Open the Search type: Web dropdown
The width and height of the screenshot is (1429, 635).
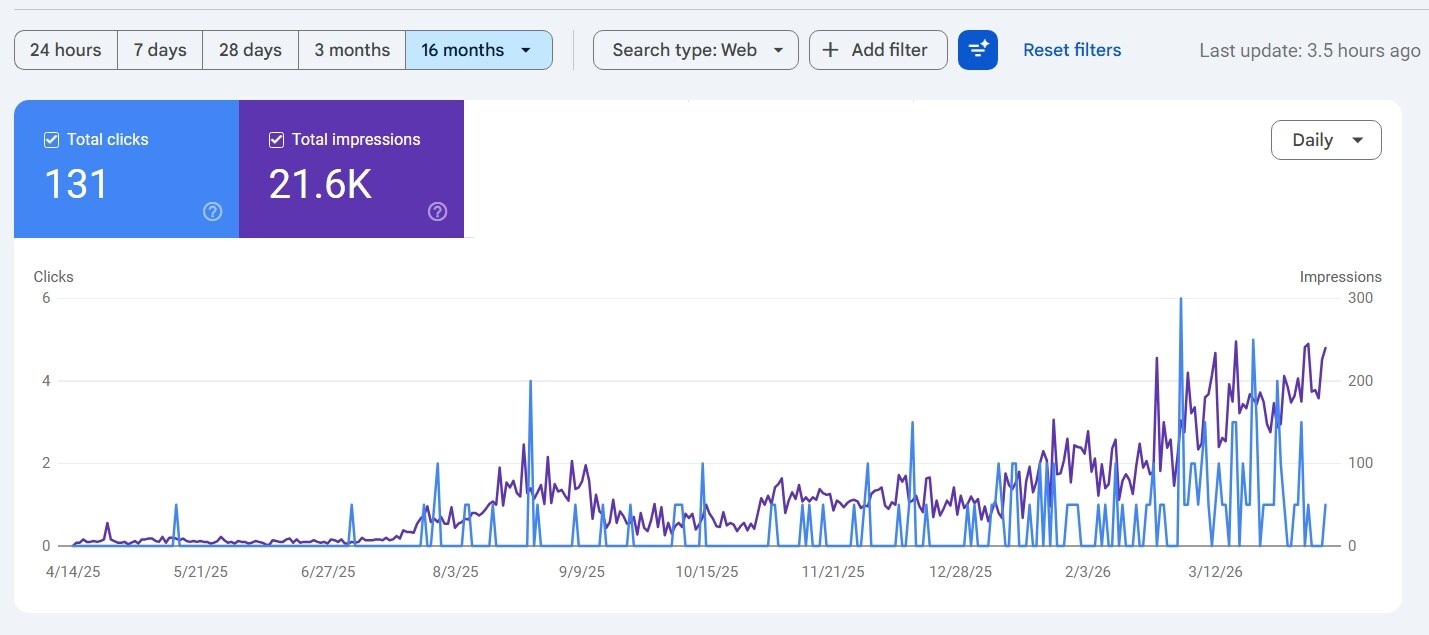click(695, 49)
